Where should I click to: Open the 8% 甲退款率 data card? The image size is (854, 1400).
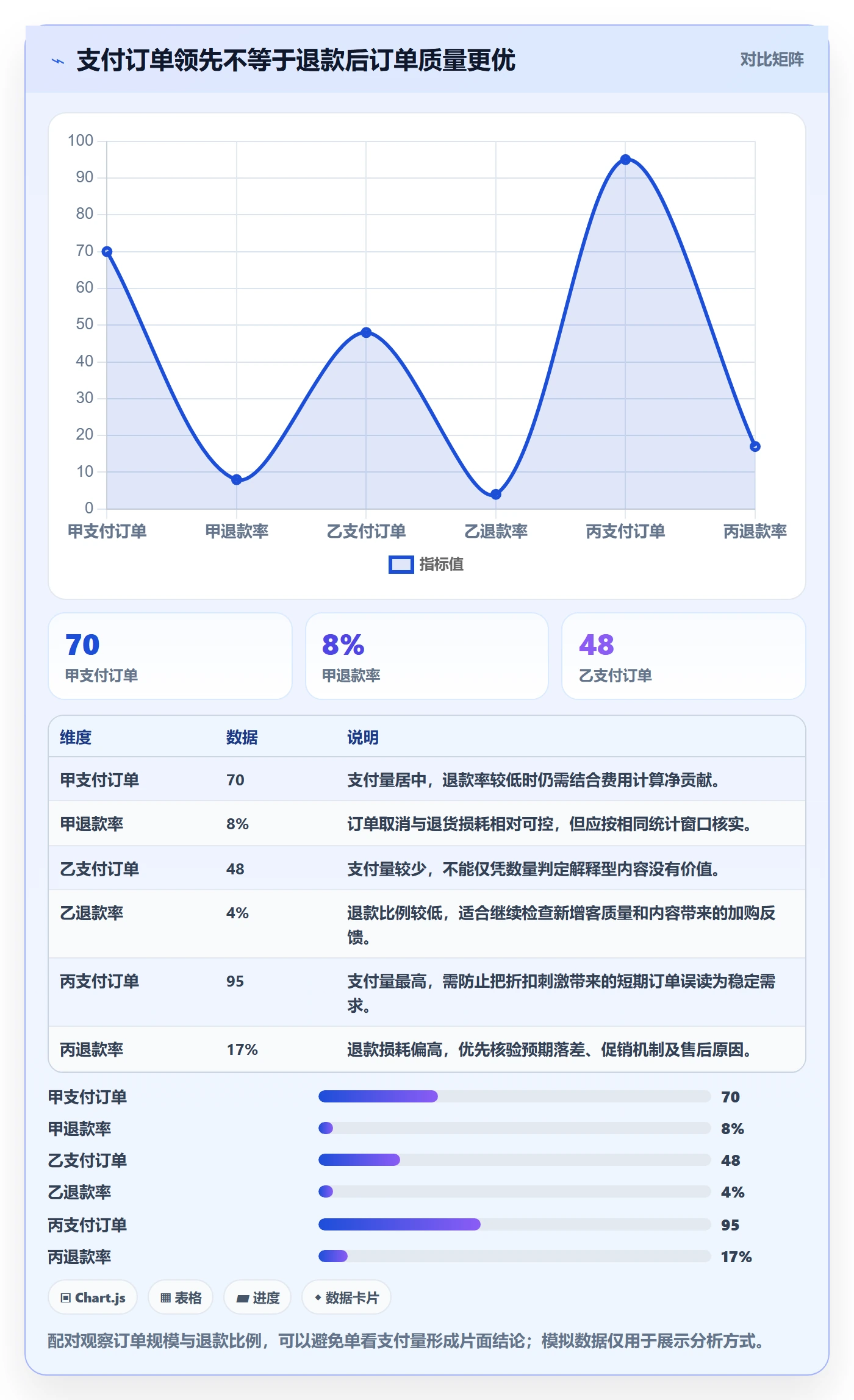pos(427,656)
